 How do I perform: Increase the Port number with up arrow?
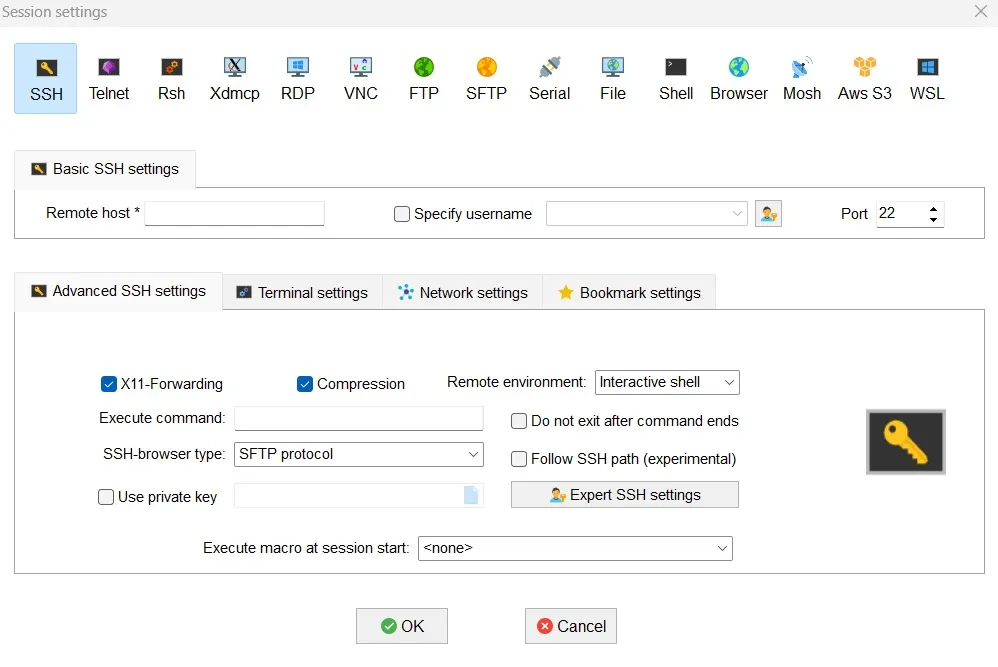point(933,209)
